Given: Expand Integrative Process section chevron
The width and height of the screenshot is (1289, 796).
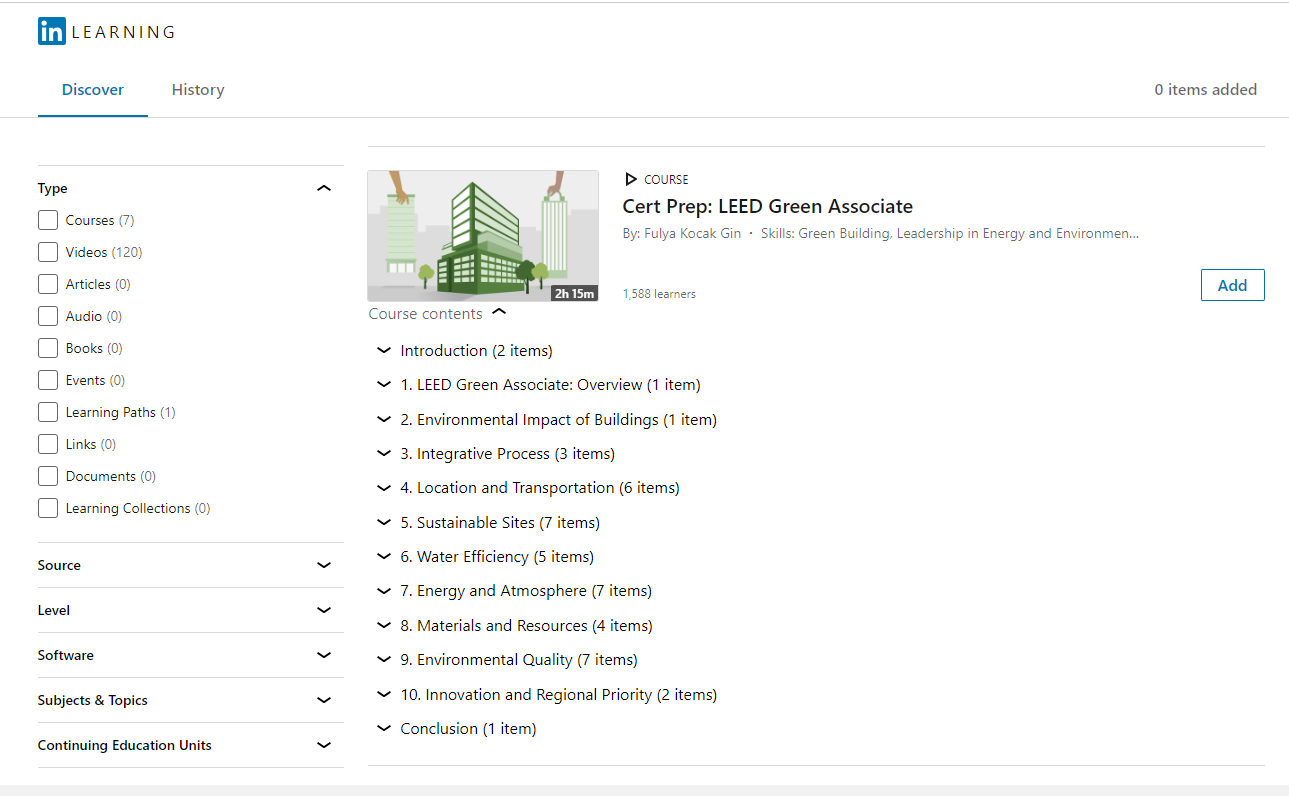Looking at the screenshot, I should 383,454.
